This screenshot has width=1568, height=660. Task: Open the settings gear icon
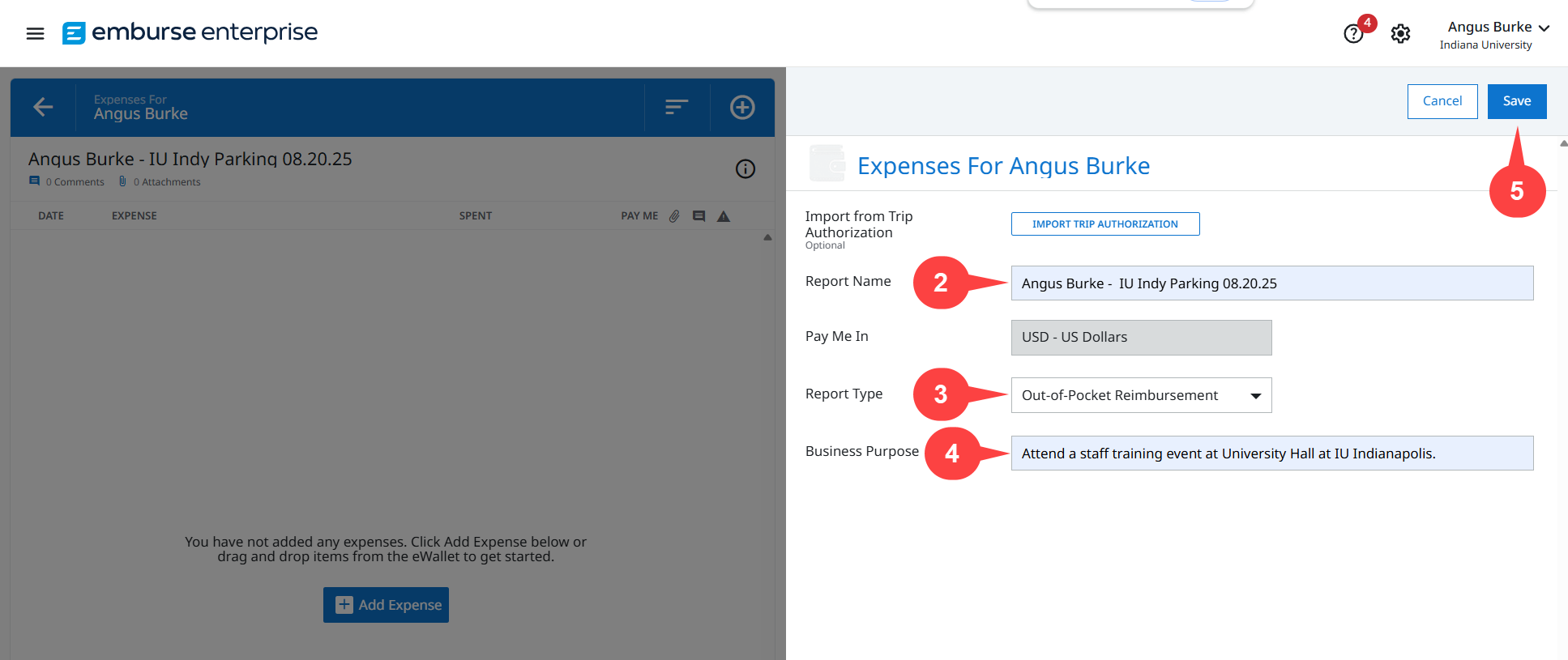[x=1400, y=34]
